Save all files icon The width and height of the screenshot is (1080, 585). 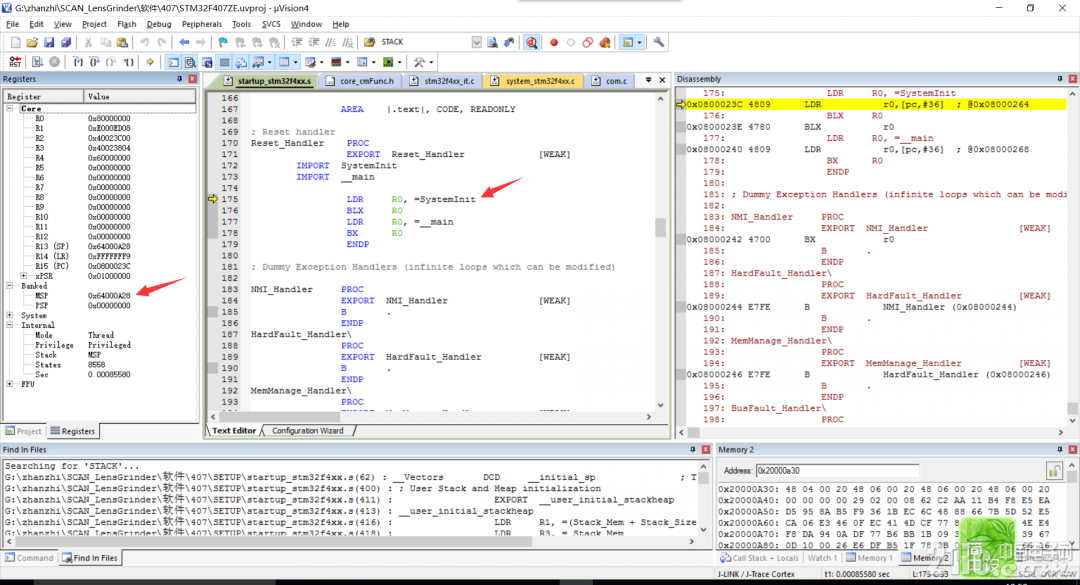pos(65,42)
